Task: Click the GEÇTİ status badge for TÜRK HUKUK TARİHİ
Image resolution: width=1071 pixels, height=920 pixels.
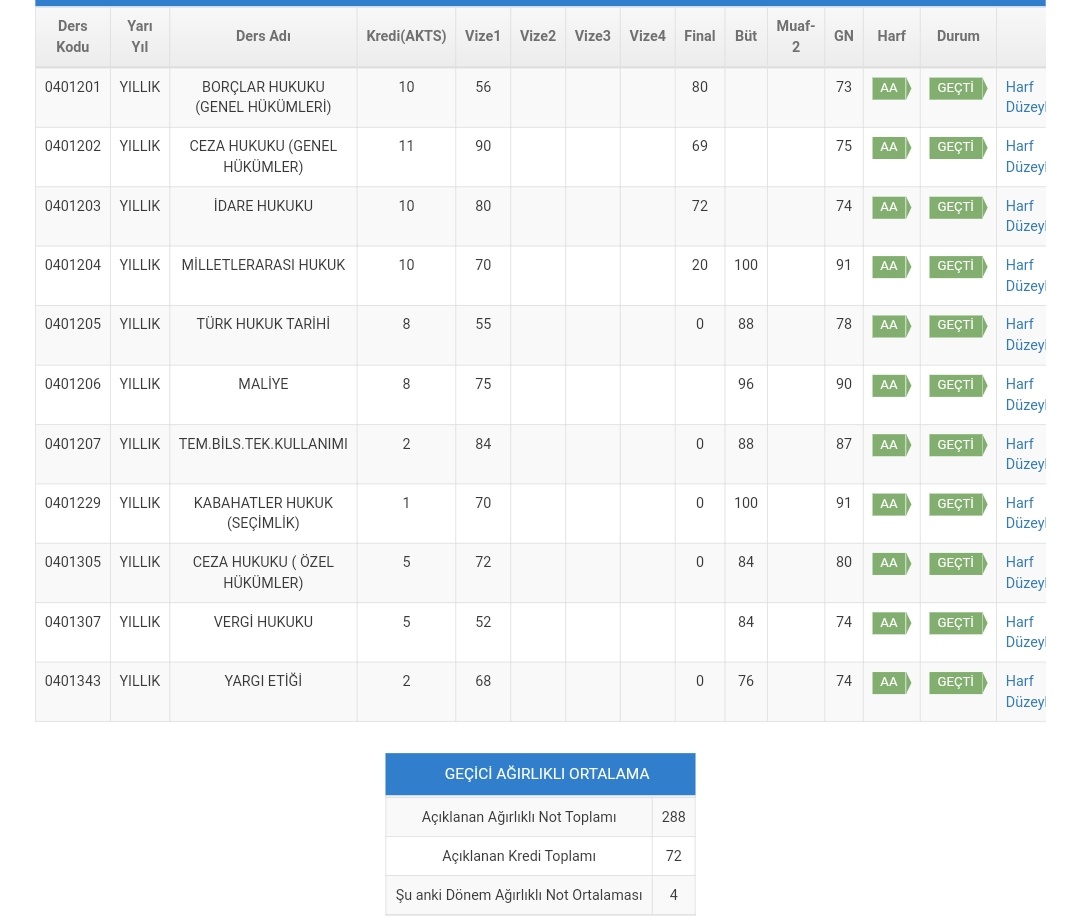Action: pos(958,325)
